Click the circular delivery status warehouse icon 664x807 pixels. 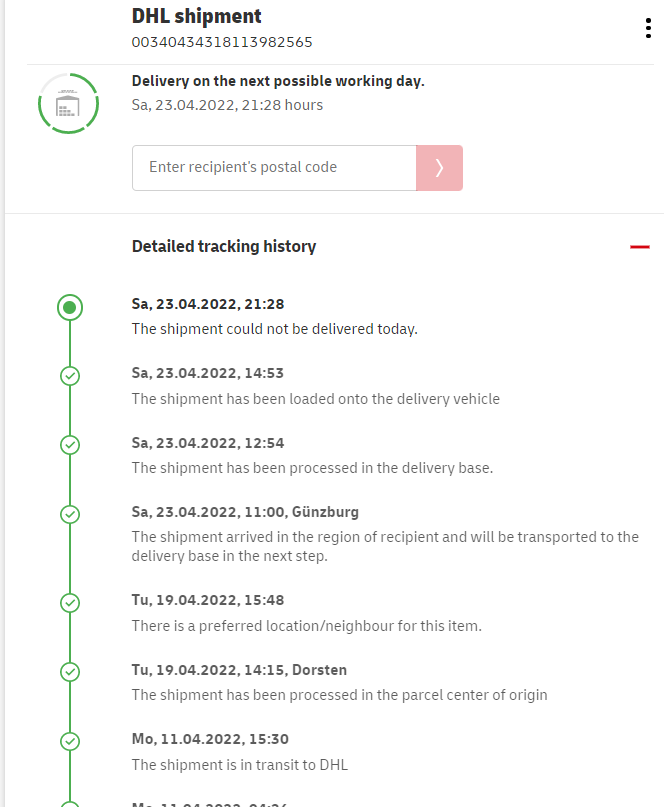tap(68, 103)
